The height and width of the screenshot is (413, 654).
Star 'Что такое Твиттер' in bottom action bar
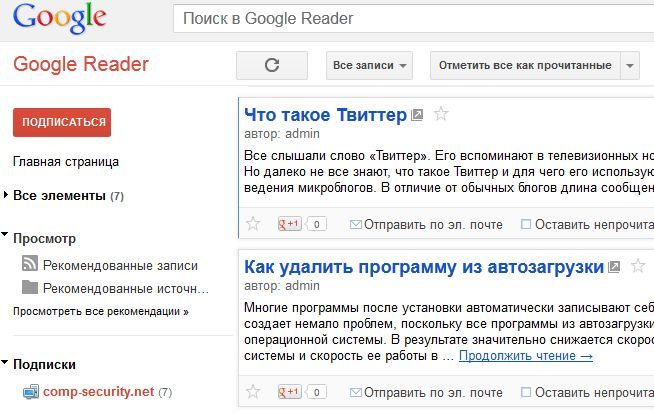(x=253, y=224)
